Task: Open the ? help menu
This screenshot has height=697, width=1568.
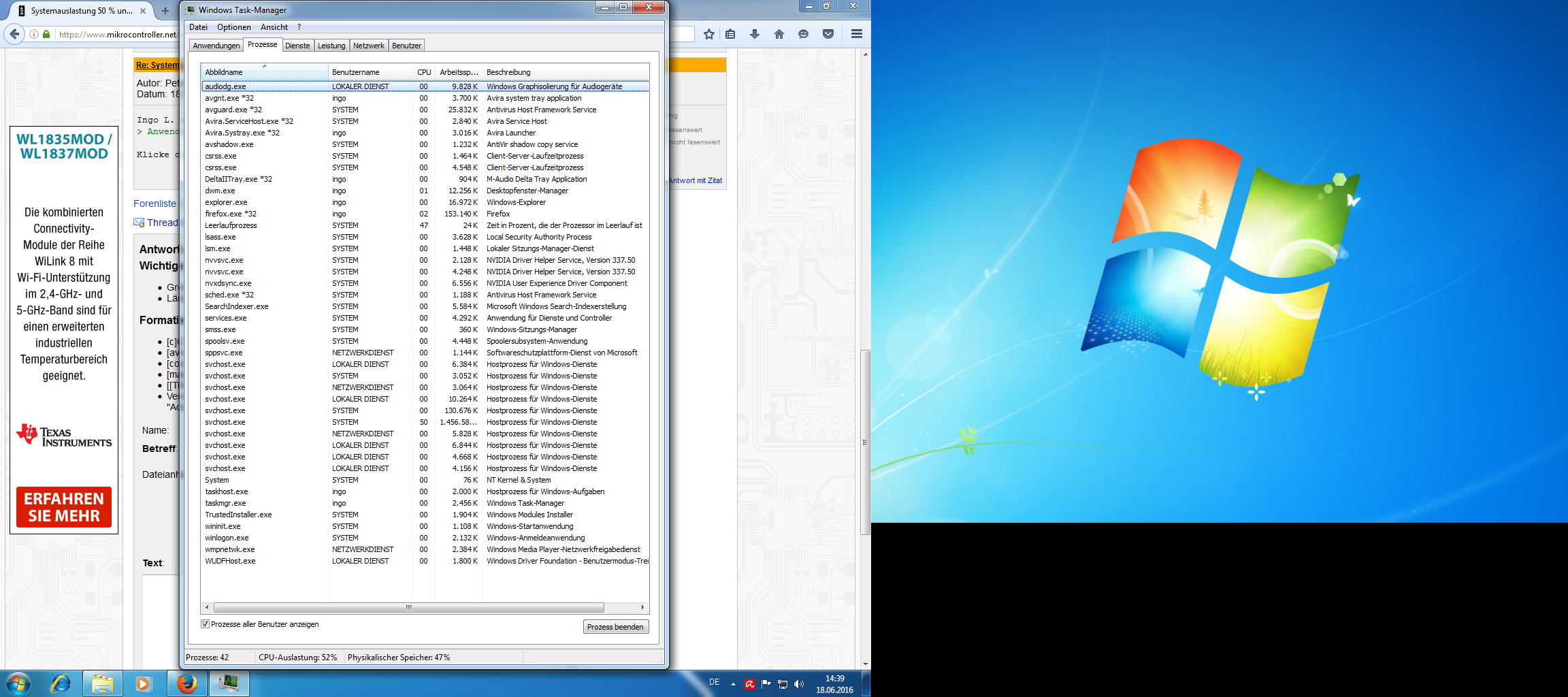Action: [299, 27]
